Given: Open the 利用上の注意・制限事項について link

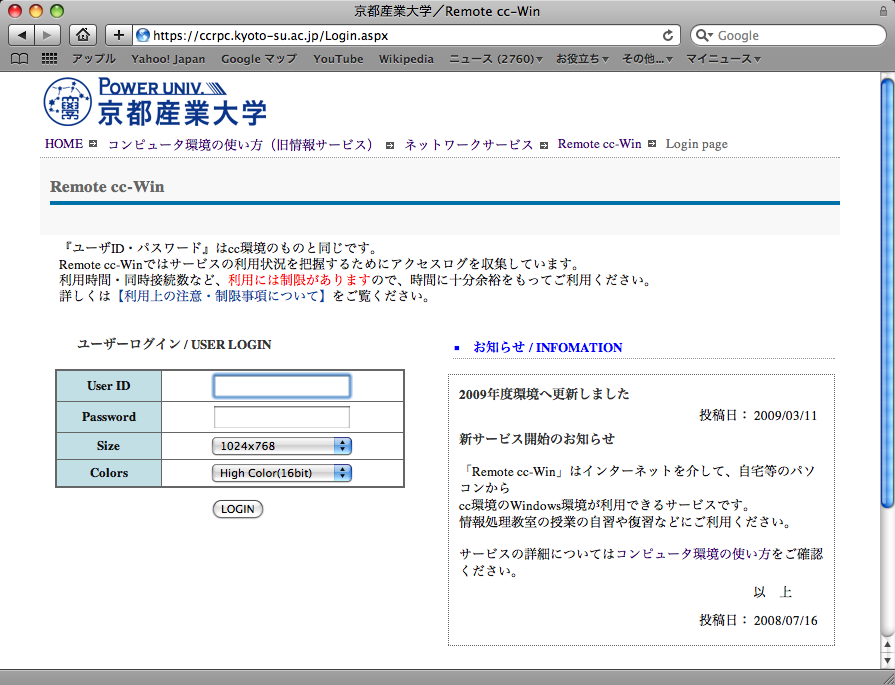Looking at the screenshot, I should pyautogui.click(x=221, y=297).
